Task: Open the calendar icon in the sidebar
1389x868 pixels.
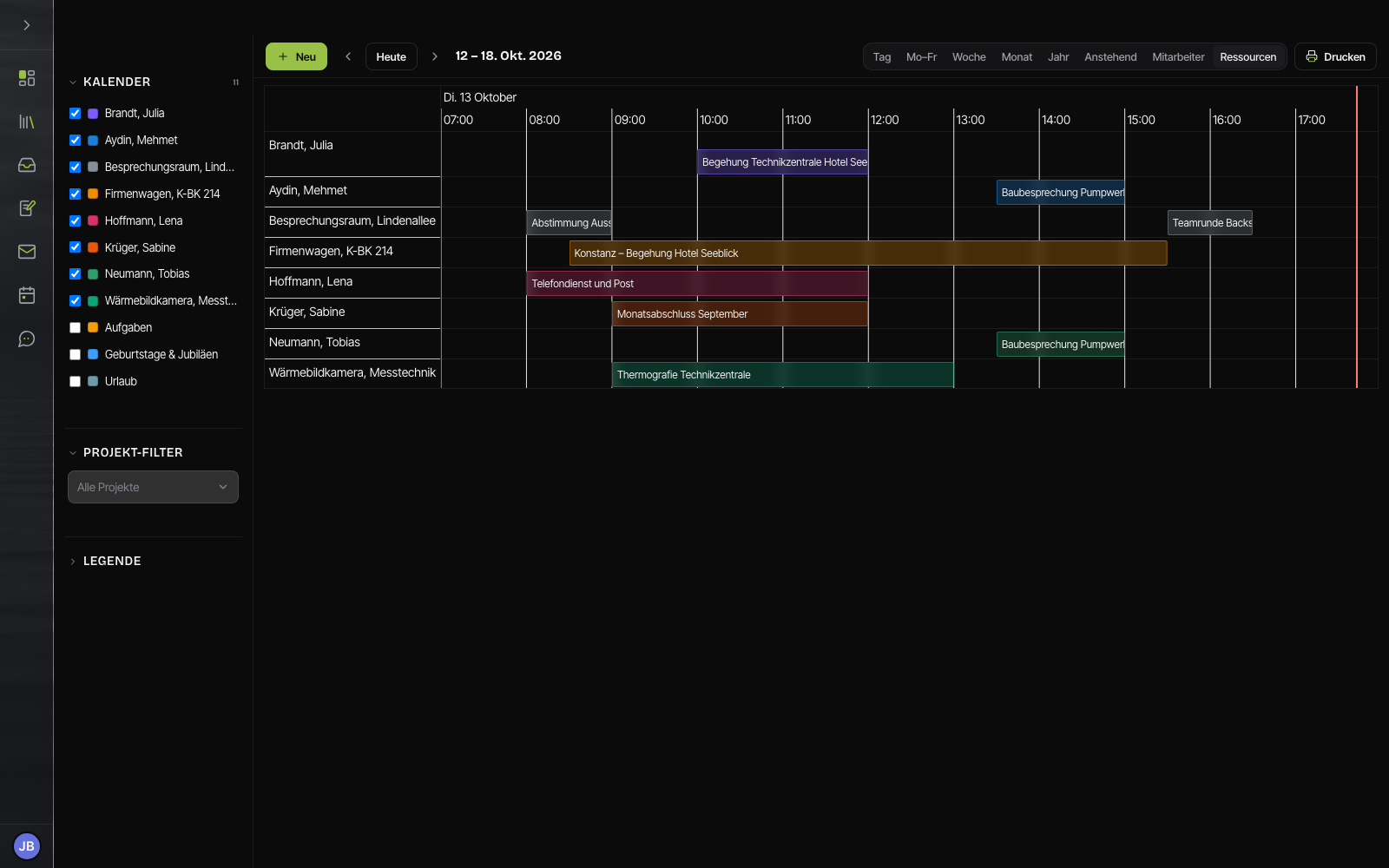Action: click(x=27, y=295)
